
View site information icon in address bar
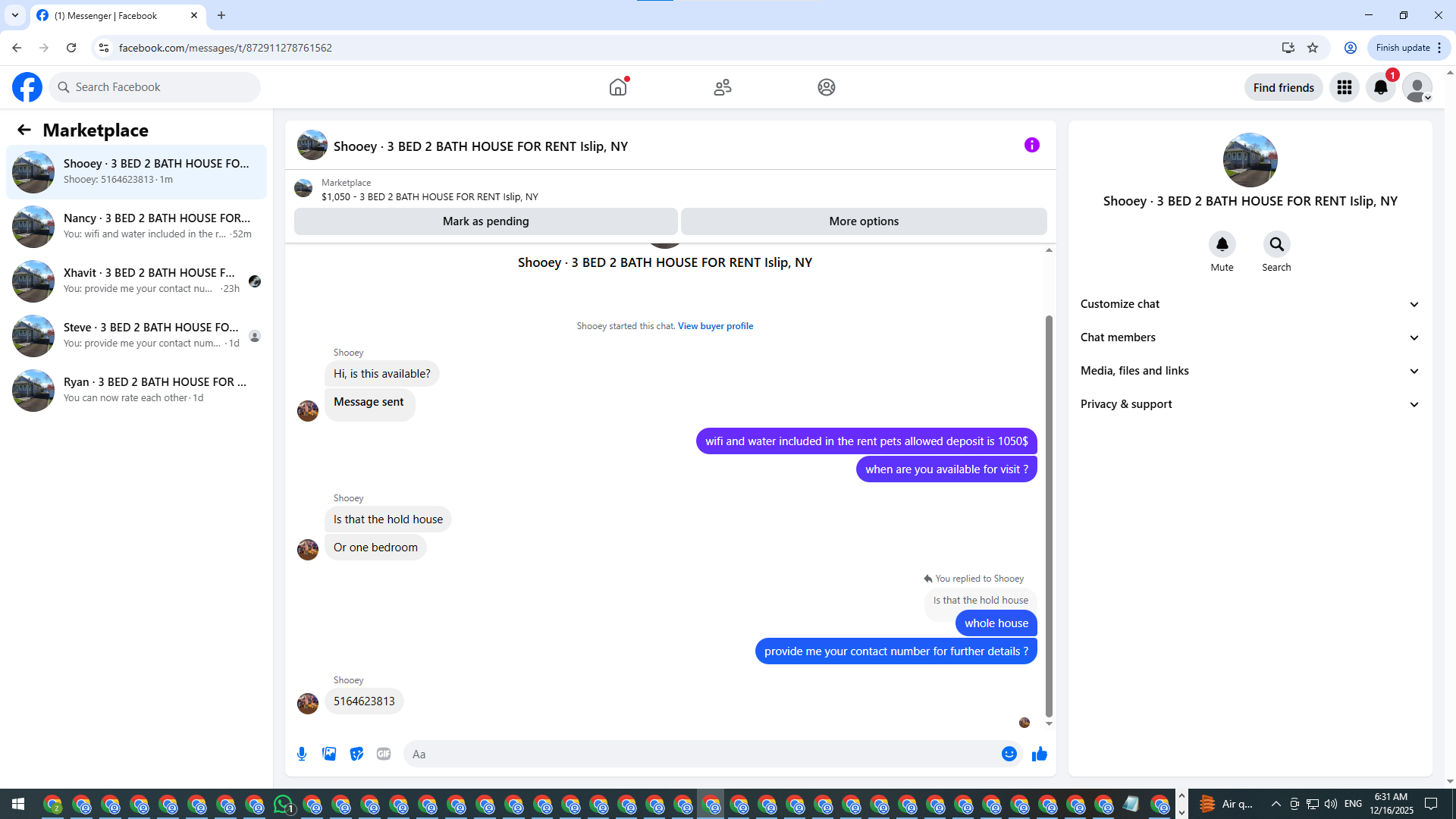point(104,48)
